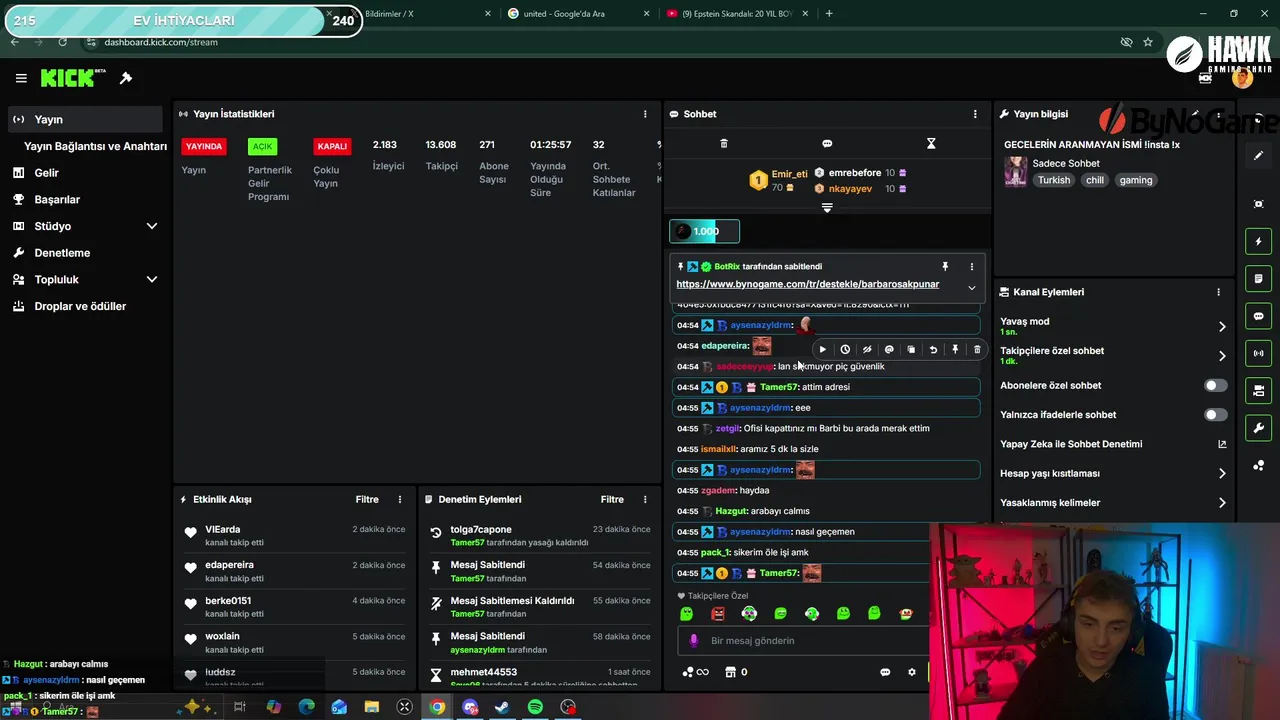Click the crossed-eye hide icon in the message hover toolbar
The width and height of the screenshot is (1280, 720).
pyautogui.click(x=867, y=350)
